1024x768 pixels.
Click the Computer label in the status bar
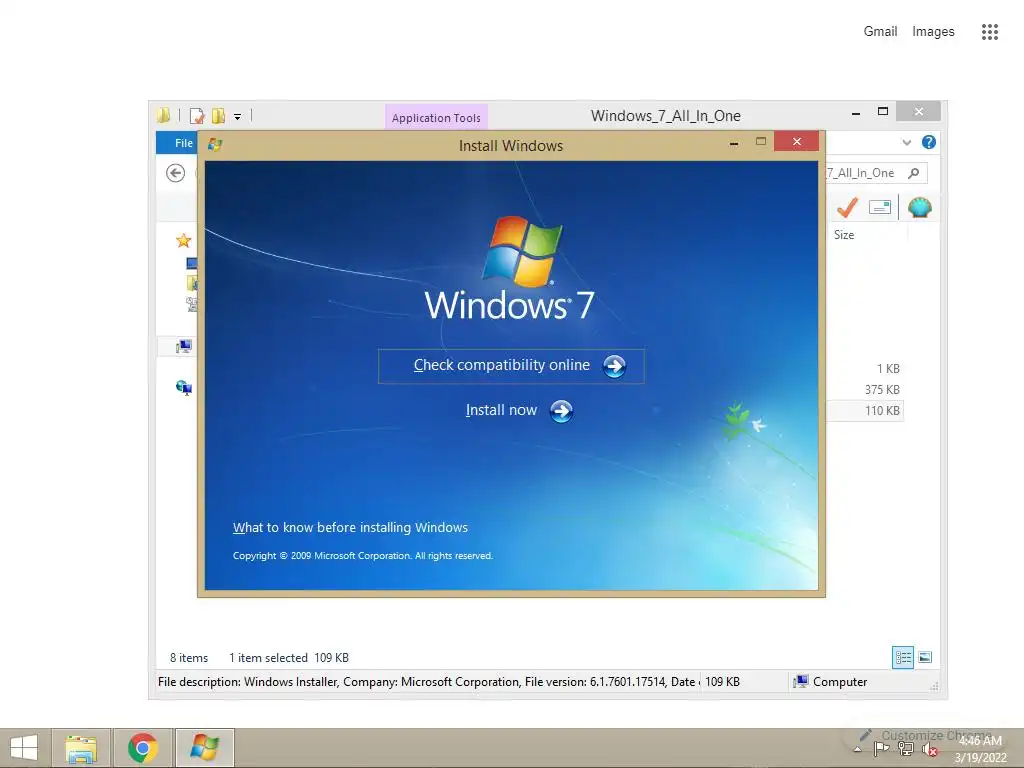tap(840, 682)
